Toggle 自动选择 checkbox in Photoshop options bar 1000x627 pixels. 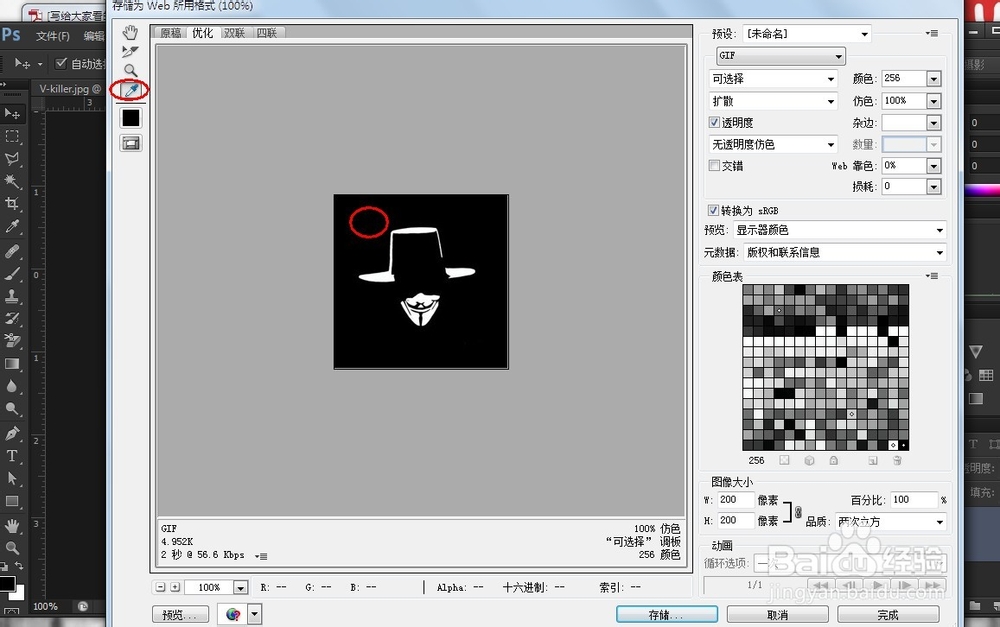click(61, 63)
